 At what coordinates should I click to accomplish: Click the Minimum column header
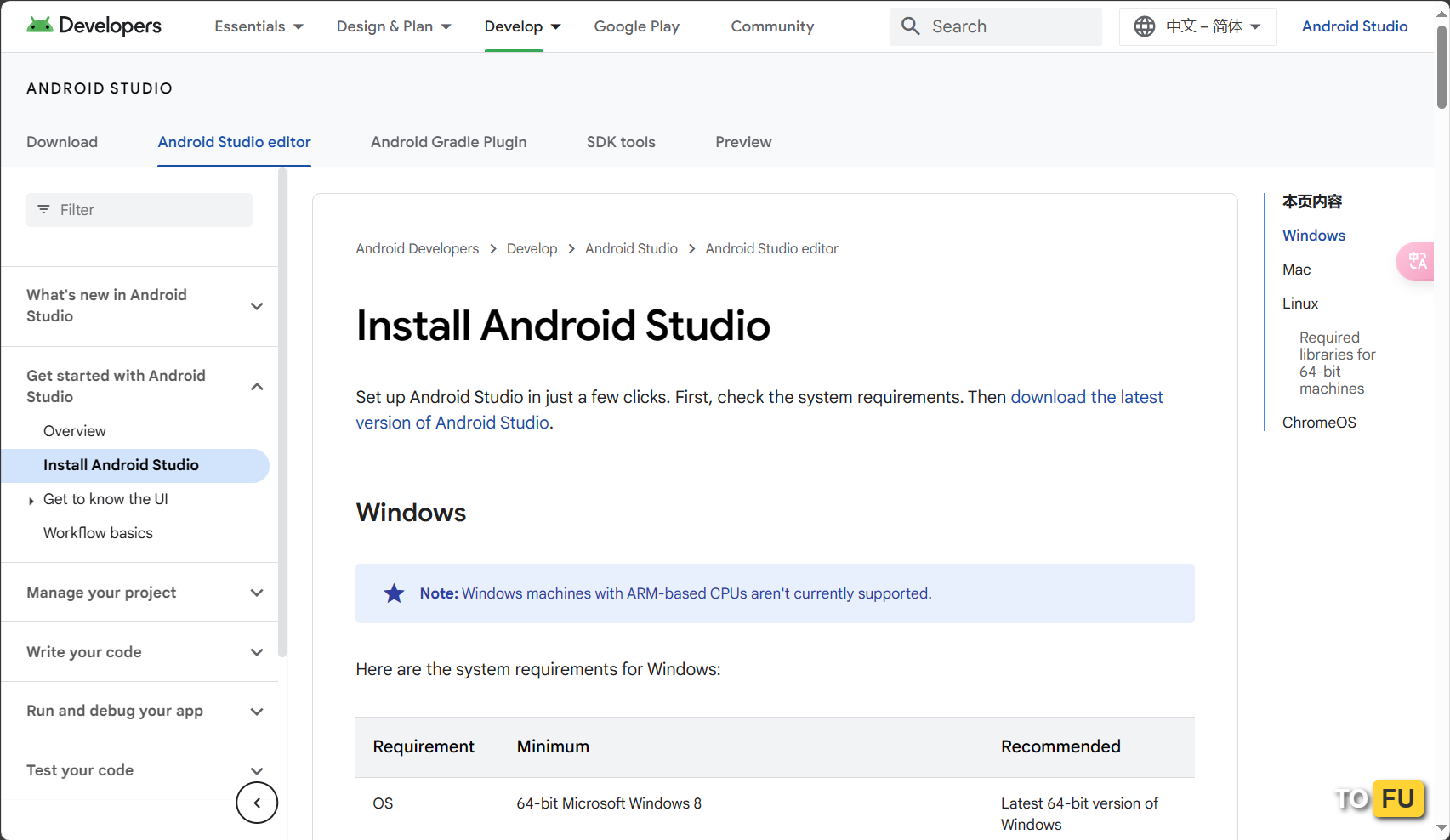(553, 746)
